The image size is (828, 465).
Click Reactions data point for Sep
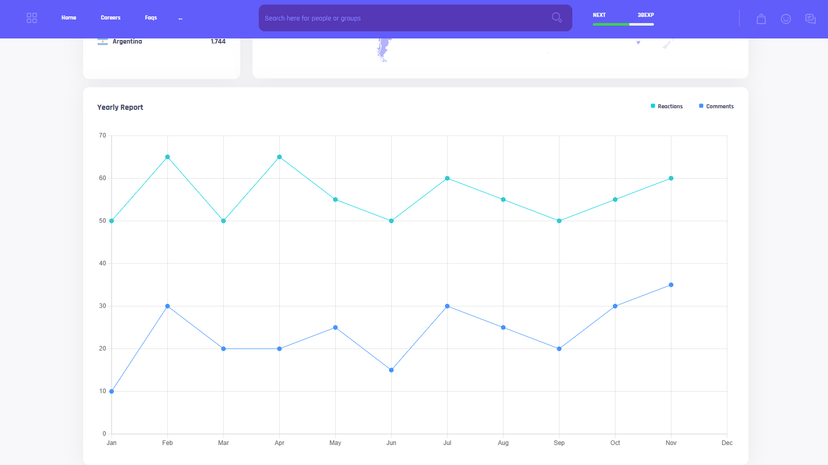click(559, 221)
